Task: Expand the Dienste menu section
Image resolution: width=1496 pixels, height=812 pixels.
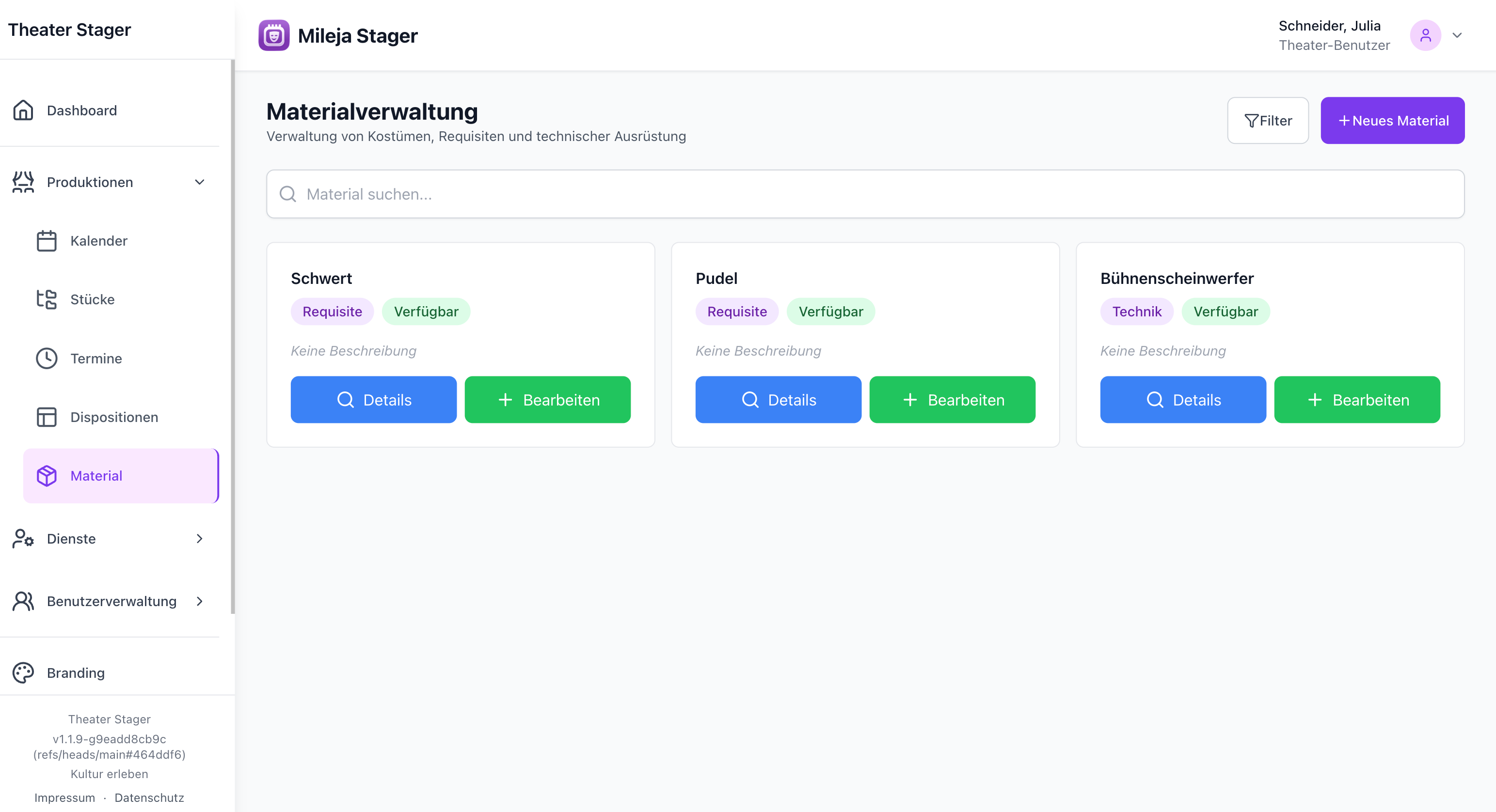Action: 199,539
